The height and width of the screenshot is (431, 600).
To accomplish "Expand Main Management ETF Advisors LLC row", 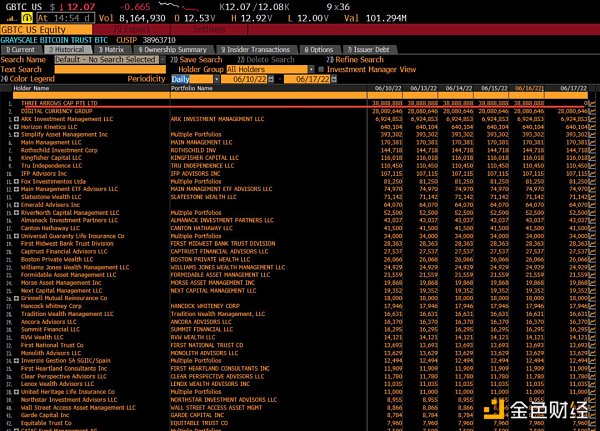I will pos(16,189).
